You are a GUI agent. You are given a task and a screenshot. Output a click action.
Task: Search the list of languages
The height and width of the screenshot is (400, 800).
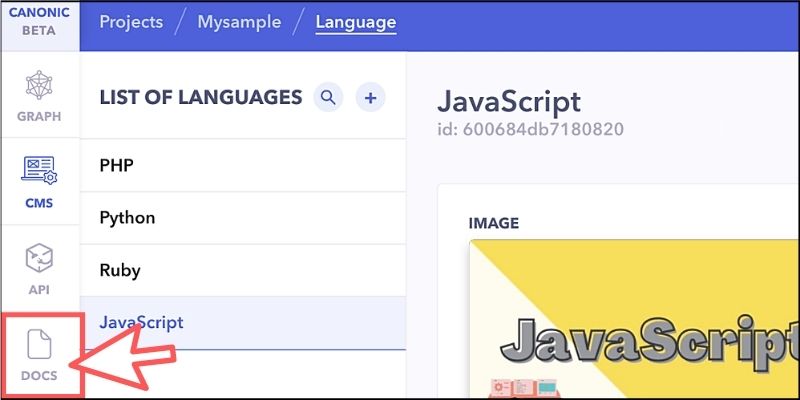(x=329, y=97)
